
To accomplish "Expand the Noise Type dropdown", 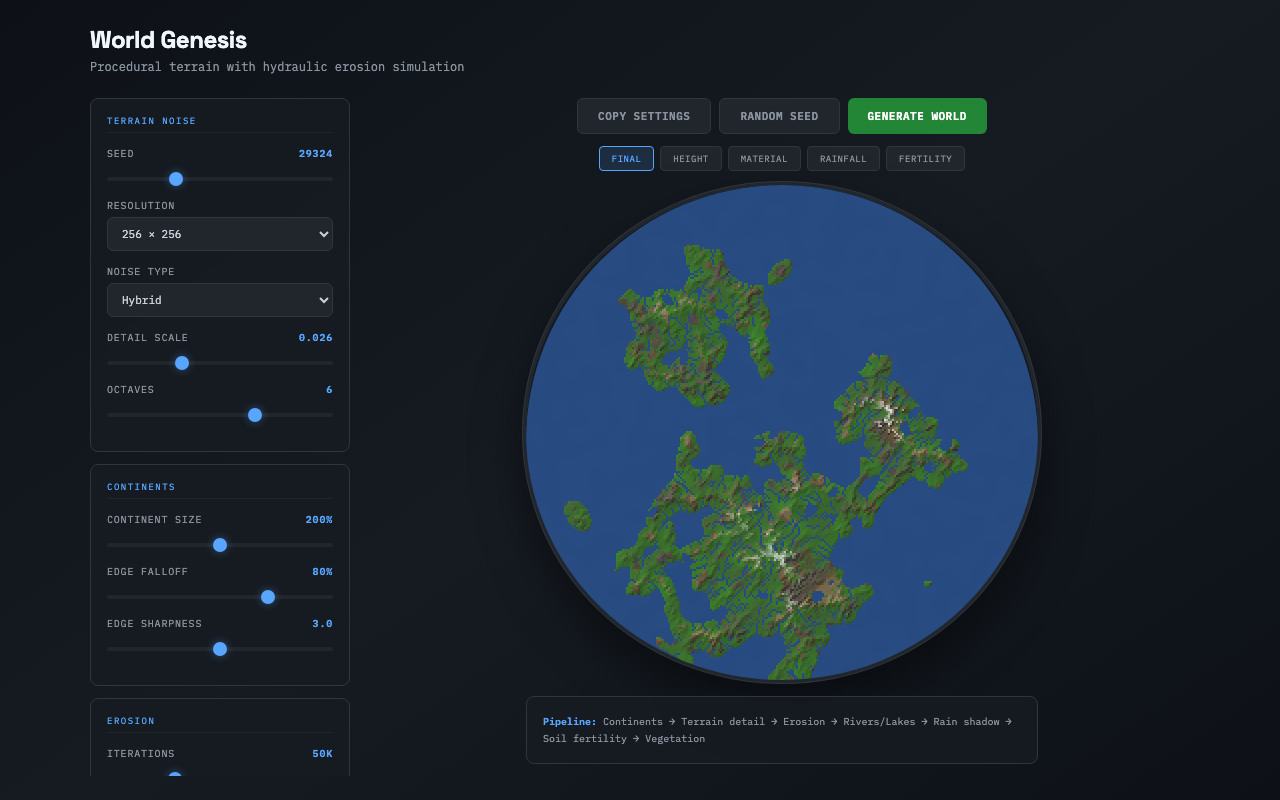I will tap(220, 300).
